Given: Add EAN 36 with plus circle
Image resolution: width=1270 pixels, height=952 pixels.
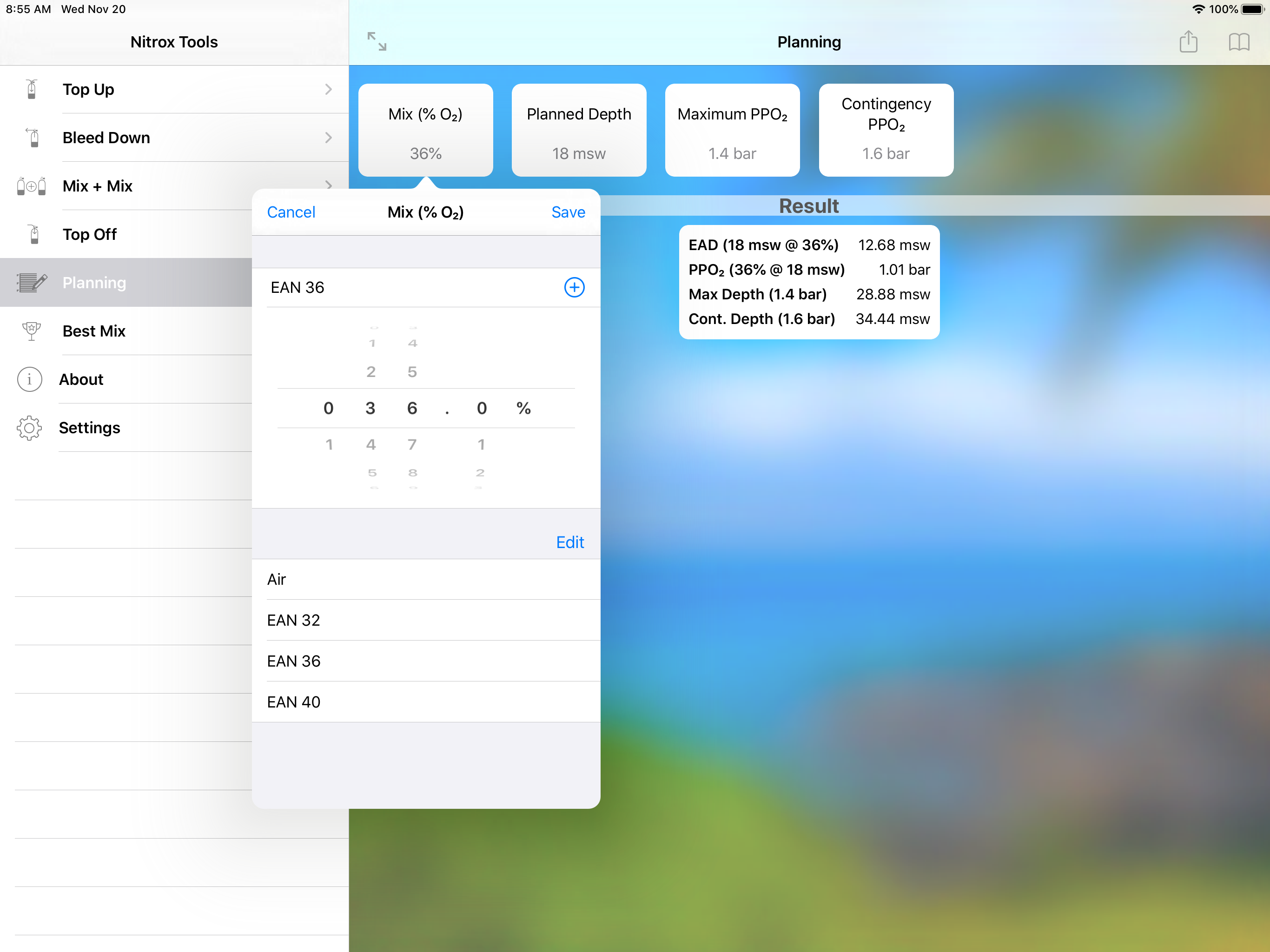Looking at the screenshot, I should point(574,287).
